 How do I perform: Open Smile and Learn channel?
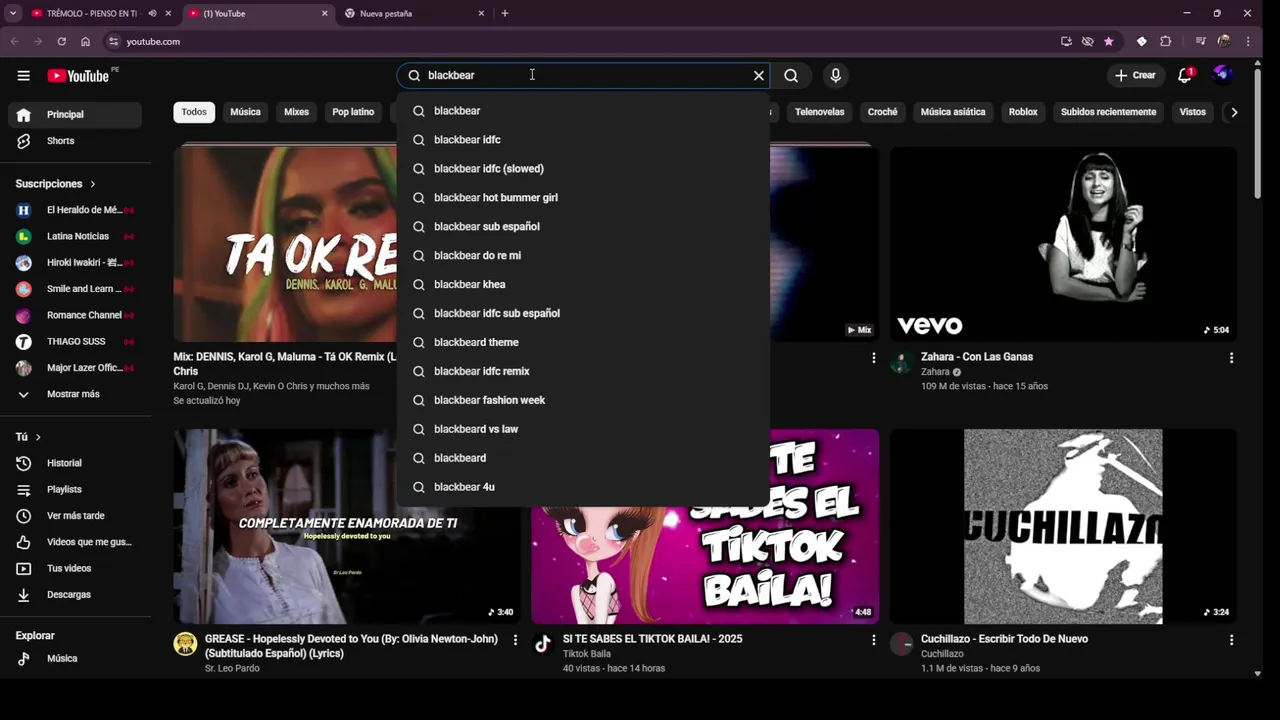(x=75, y=289)
